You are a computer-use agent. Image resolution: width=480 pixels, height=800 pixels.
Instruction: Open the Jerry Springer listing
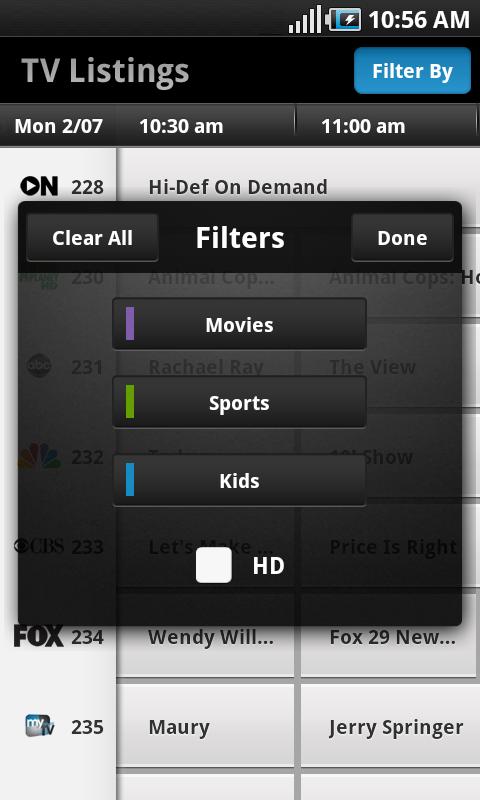(x=390, y=726)
